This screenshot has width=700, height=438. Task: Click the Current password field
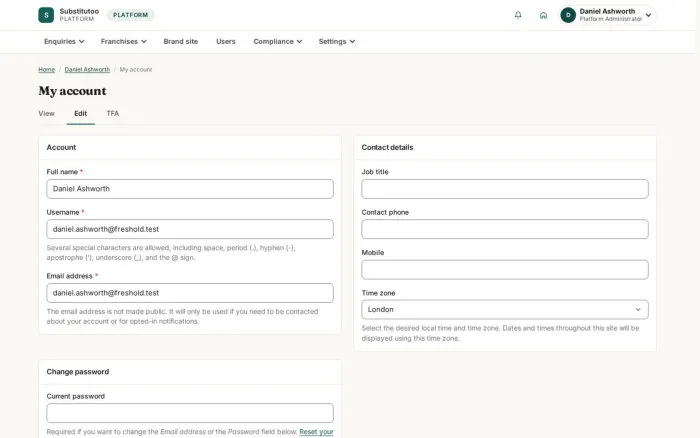190,413
